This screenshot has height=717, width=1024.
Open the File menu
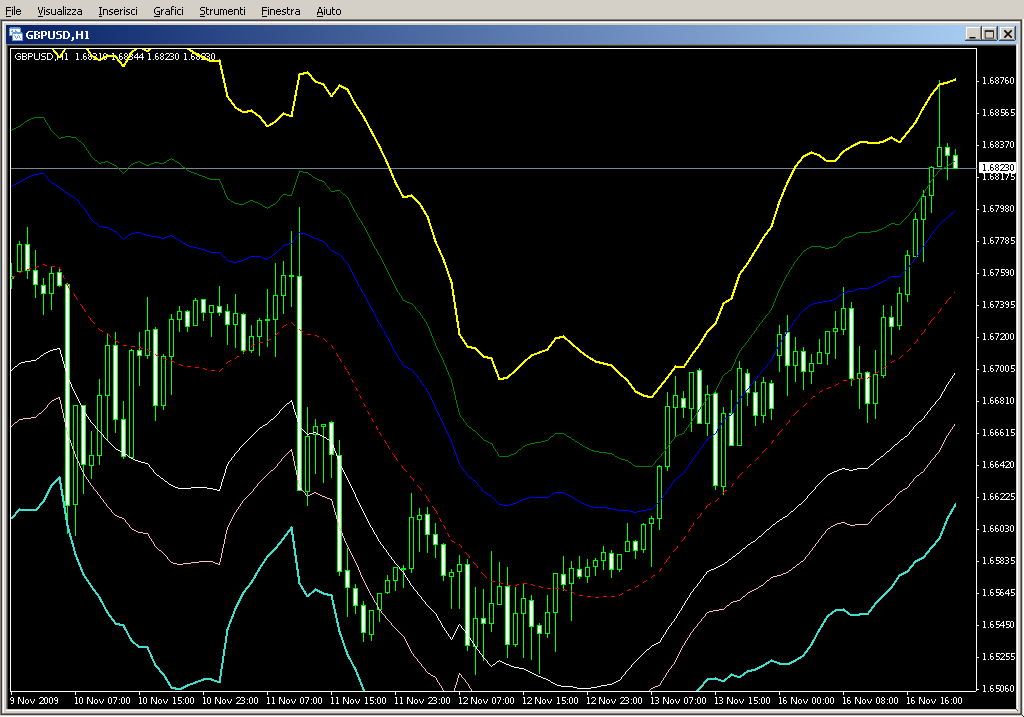pos(13,11)
